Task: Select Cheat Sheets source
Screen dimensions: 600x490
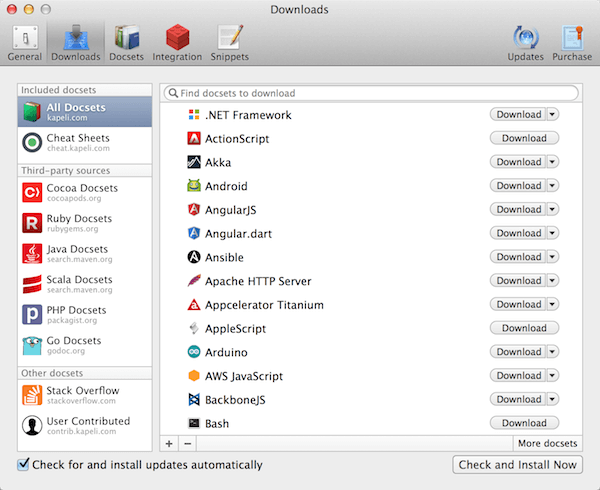Action: (x=85, y=142)
